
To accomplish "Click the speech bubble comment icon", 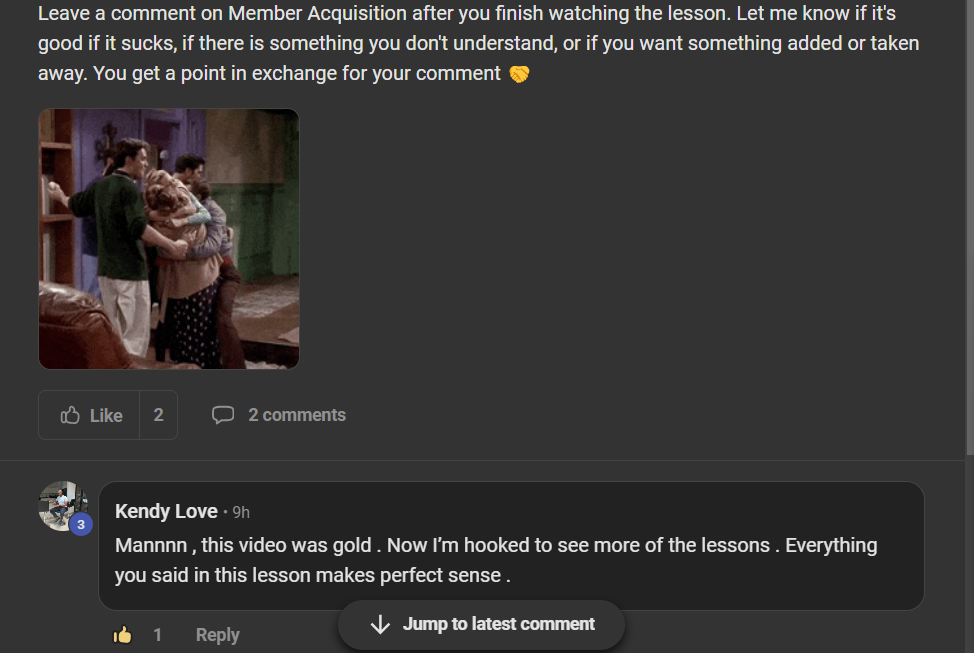I will [223, 415].
